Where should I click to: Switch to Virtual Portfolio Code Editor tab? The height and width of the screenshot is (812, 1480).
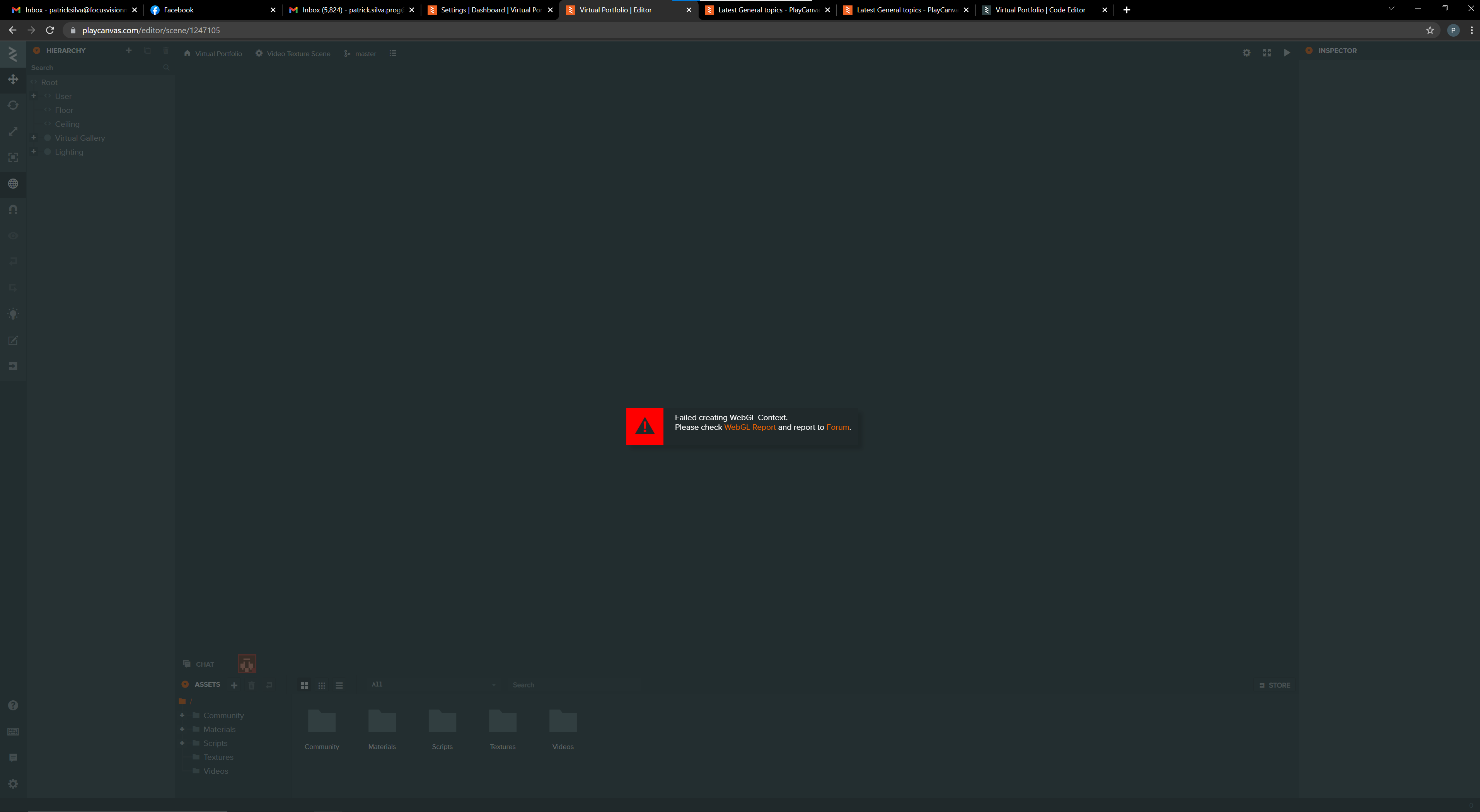[x=1040, y=10]
